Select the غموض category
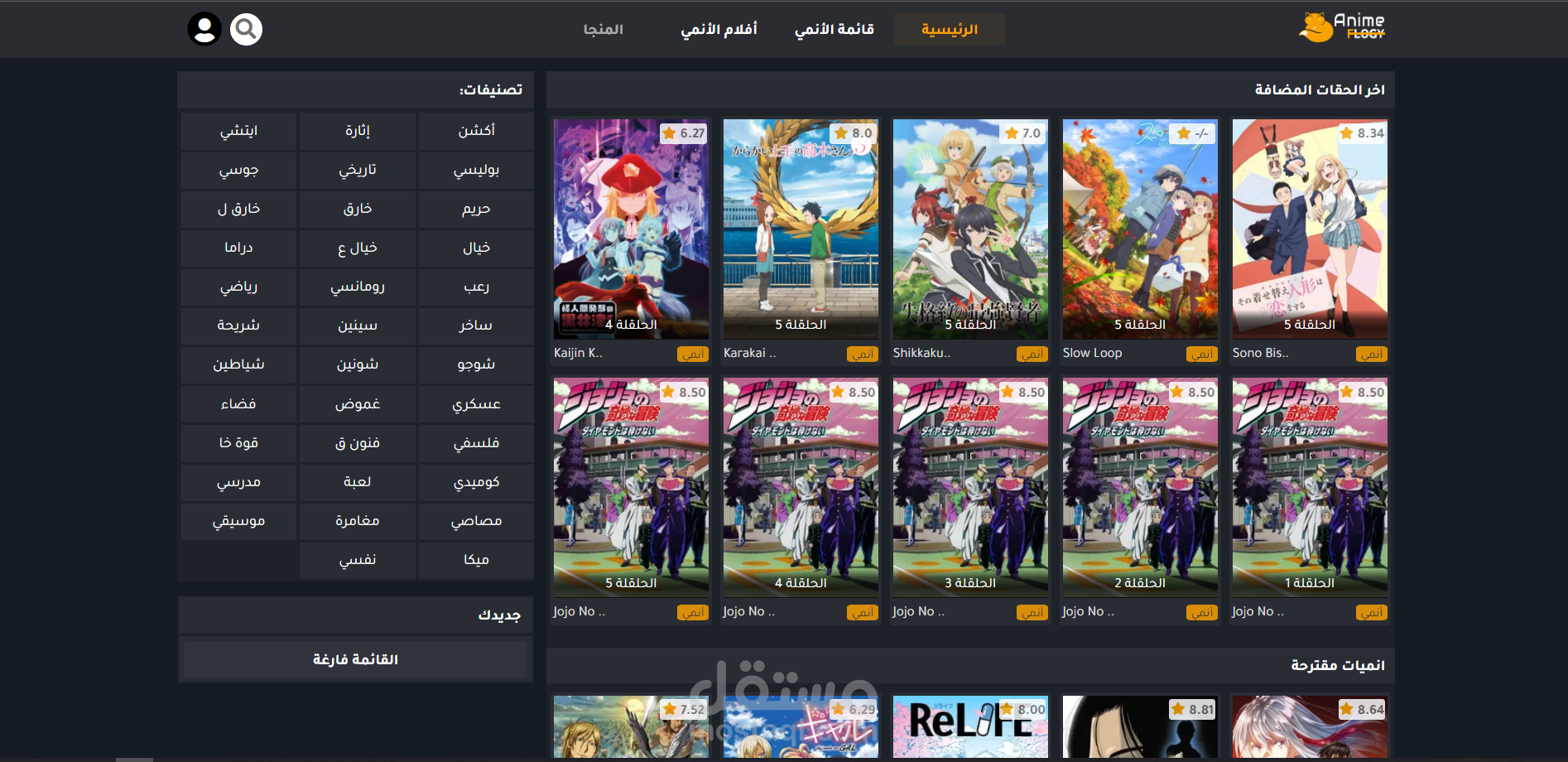 pos(358,404)
